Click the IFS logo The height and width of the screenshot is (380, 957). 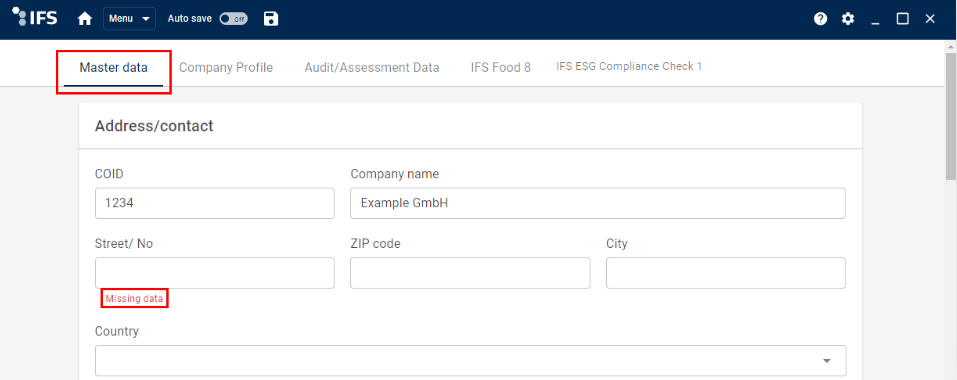point(35,17)
